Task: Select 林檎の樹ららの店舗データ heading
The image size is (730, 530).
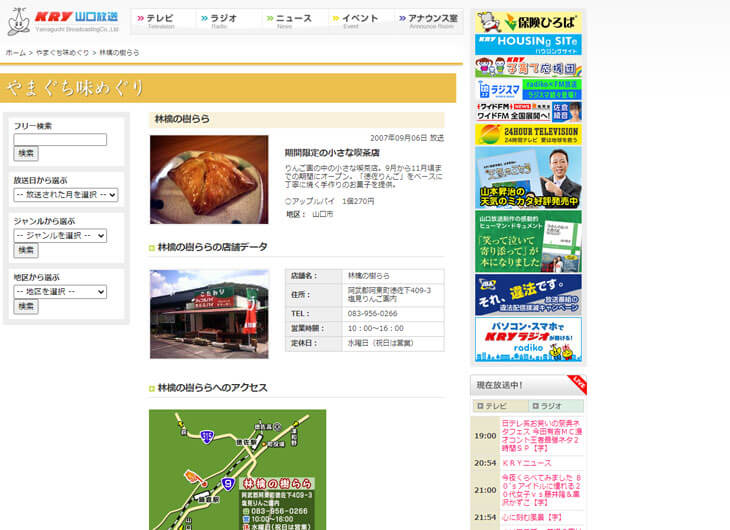Action: 212,247
